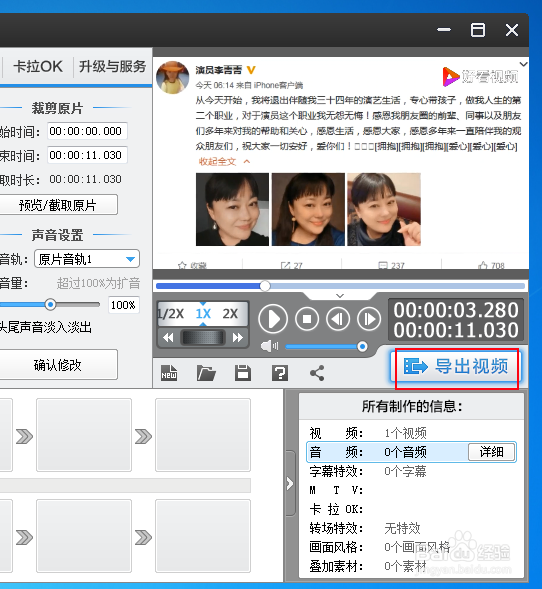The height and width of the screenshot is (589, 542).
Task: Click the play button in the player
Action: 273,319
